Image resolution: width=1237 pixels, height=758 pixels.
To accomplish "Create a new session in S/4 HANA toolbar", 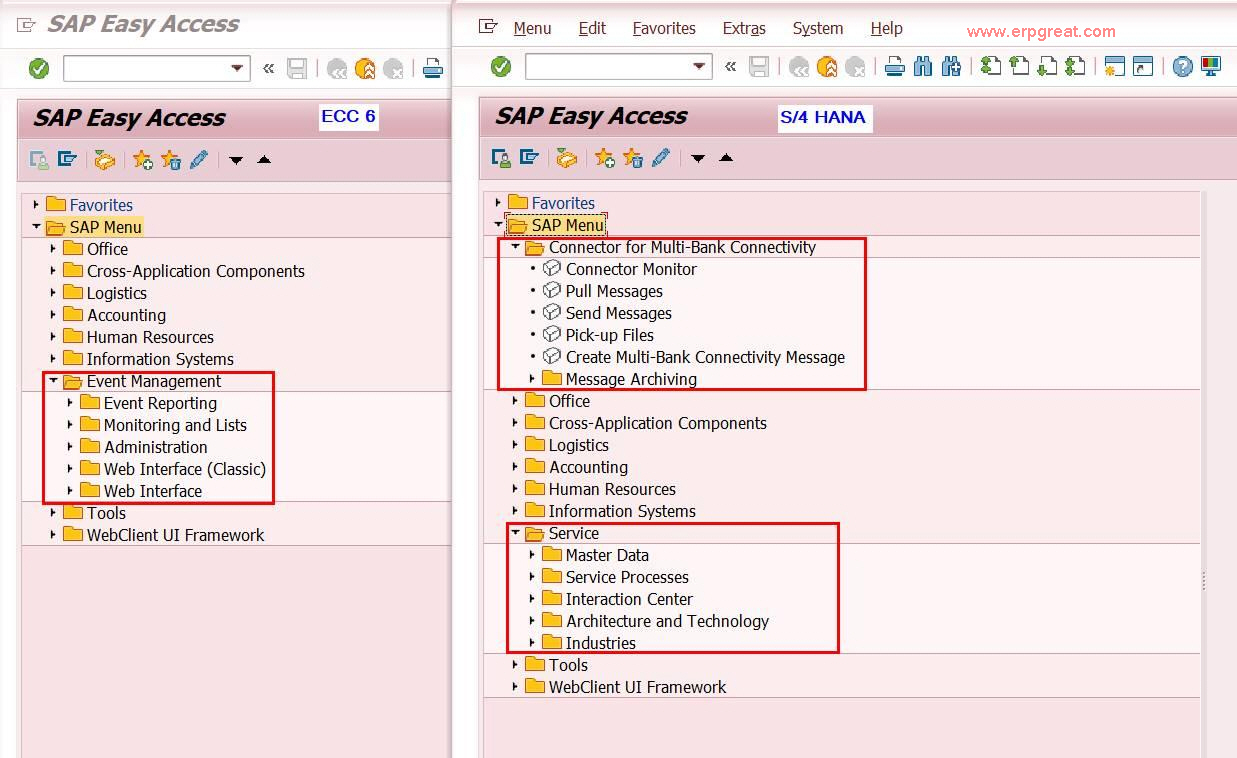I will click(1115, 67).
